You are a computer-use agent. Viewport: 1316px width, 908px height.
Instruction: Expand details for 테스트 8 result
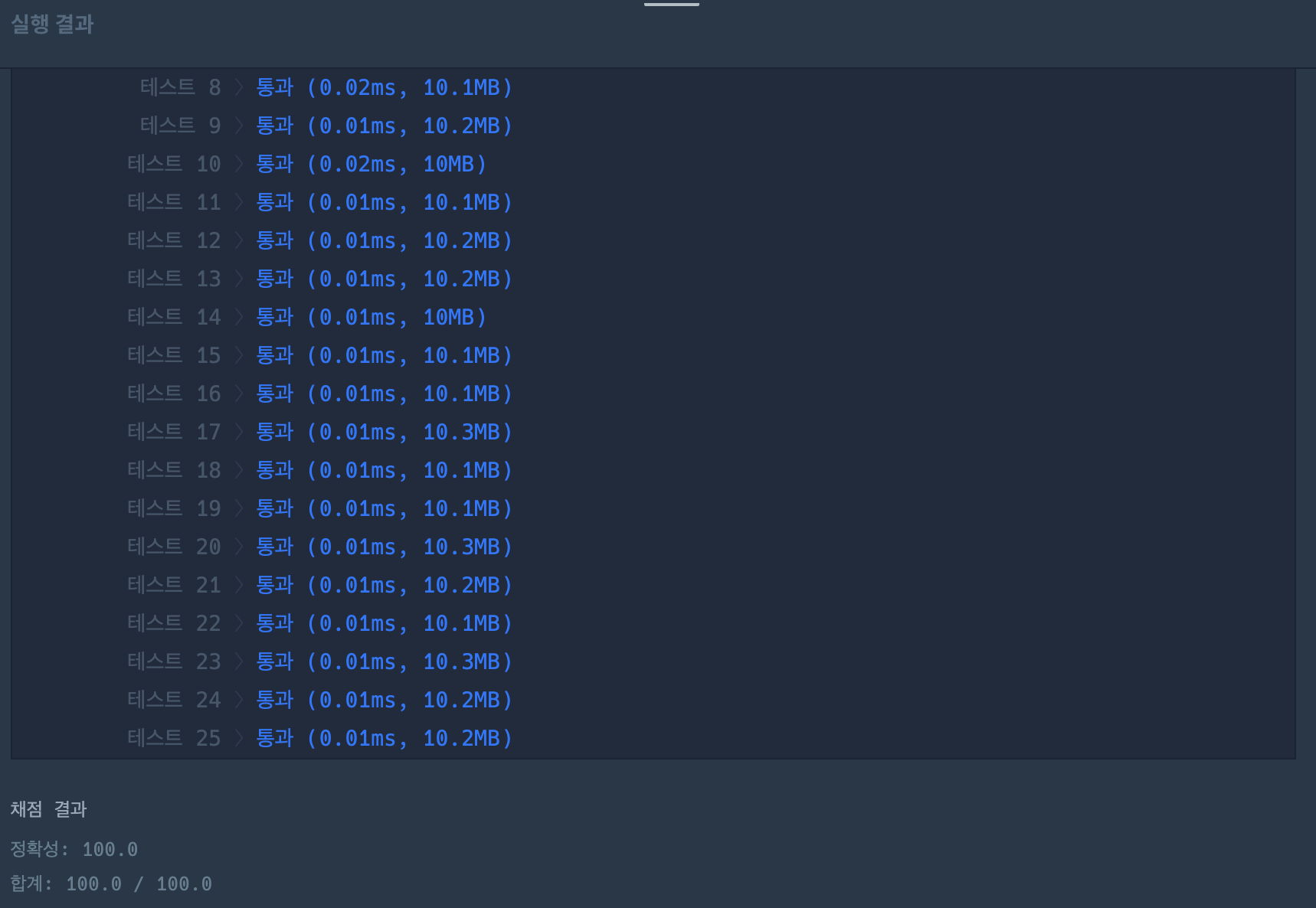click(x=239, y=87)
